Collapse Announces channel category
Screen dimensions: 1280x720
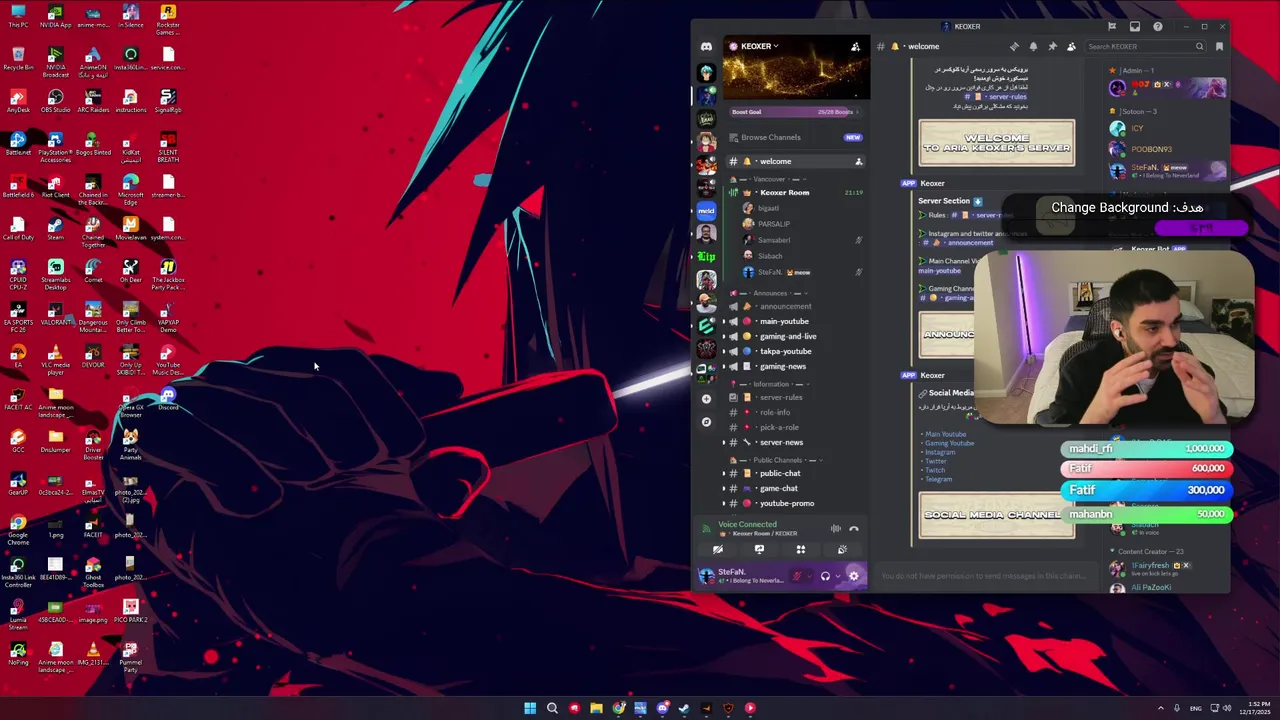coord(770,293)
